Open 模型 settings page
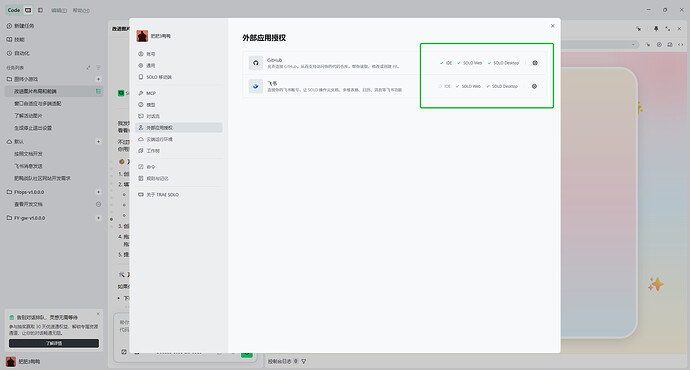 (x=179, y=105)
